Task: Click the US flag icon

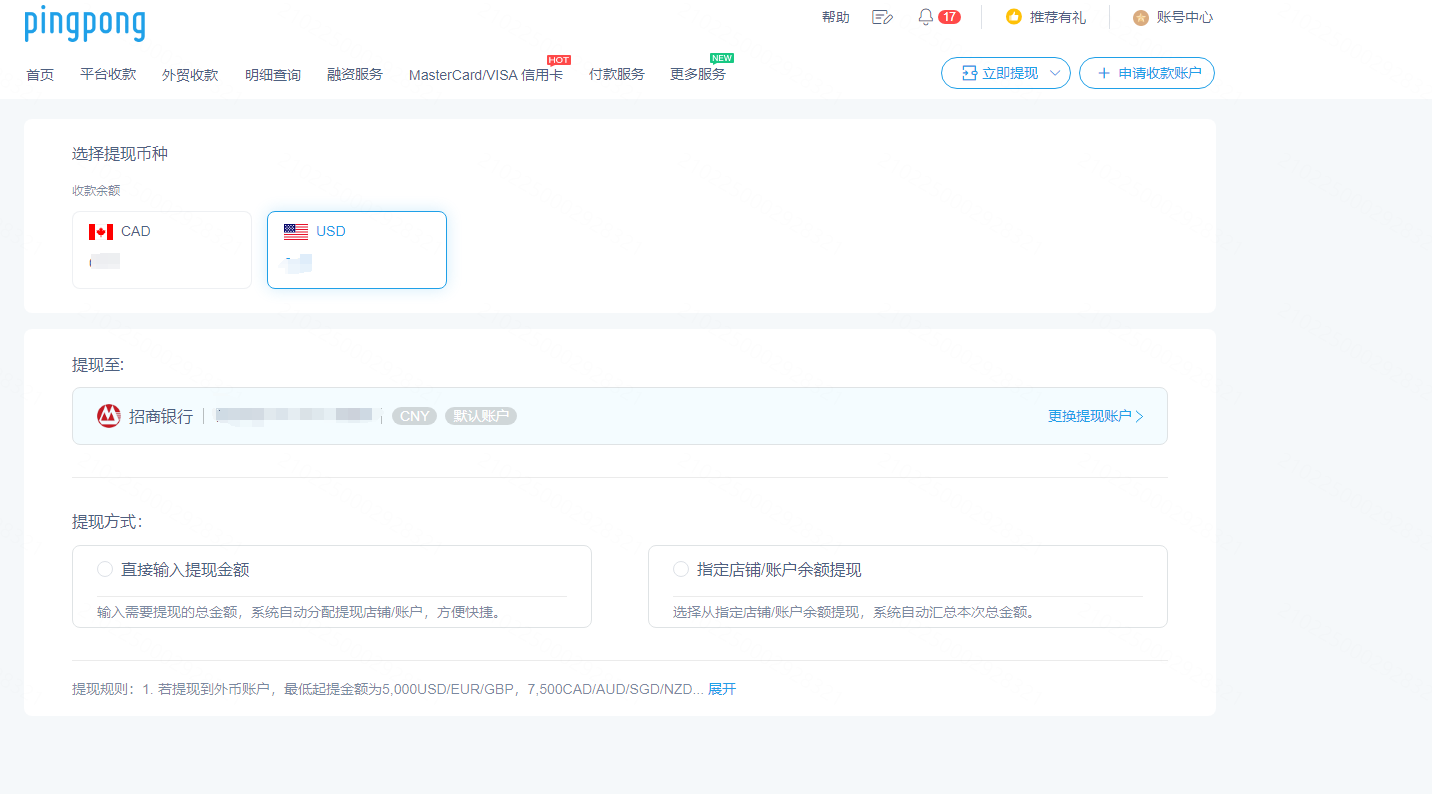Action: click(296, 232)
